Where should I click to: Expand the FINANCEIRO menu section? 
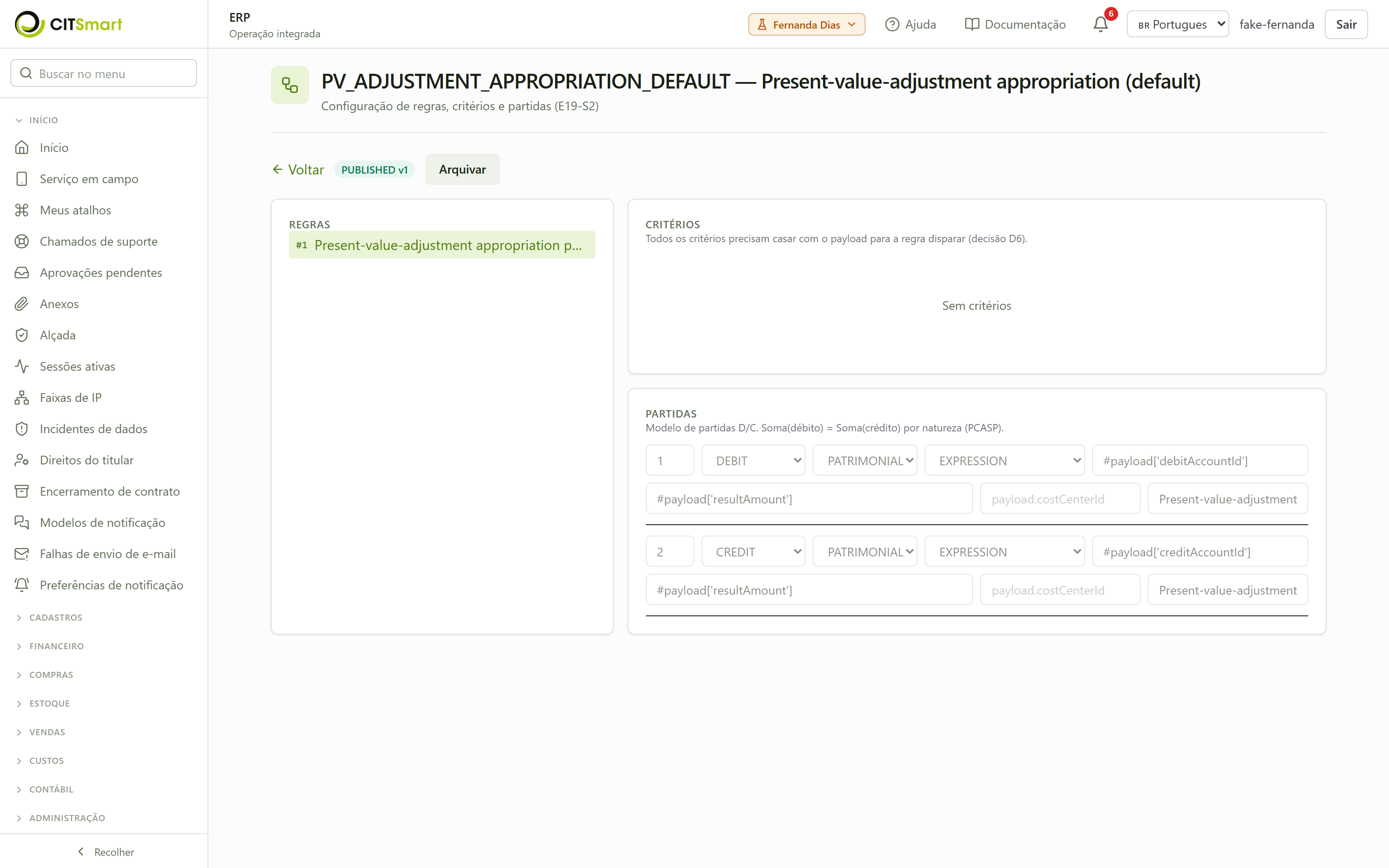coord(56,646)
